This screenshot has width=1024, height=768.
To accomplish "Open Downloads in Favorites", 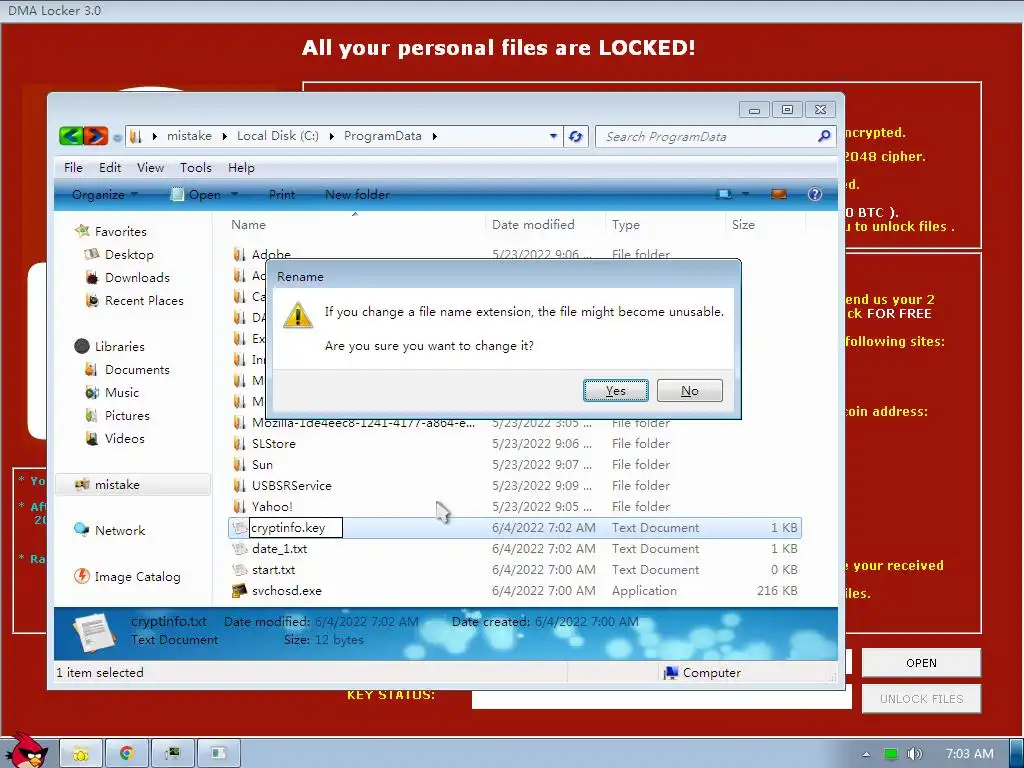I will 137,278.
